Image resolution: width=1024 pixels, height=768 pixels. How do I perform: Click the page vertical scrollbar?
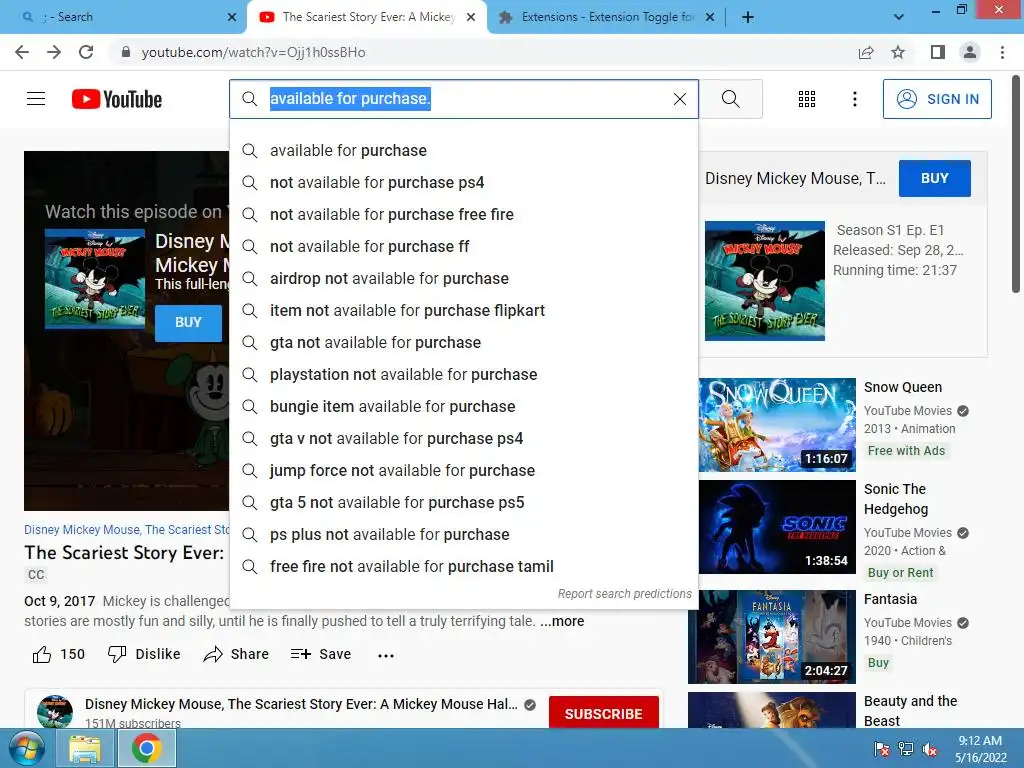click(1016, 184)
